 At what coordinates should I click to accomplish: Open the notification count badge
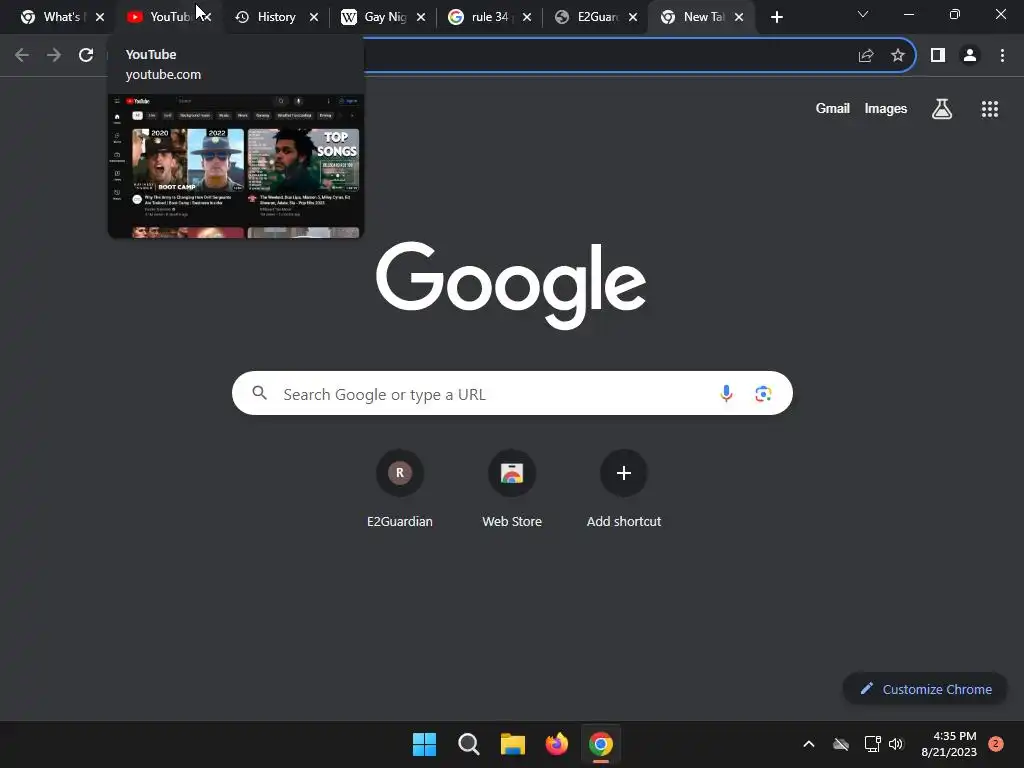(x=995, y=744)
